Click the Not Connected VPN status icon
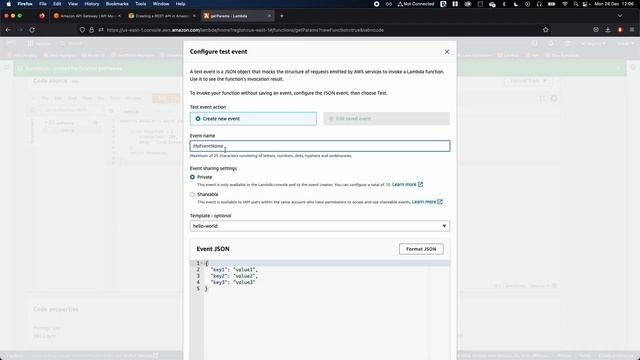This screenshot has height=360, width=640. tap(416, 4)
